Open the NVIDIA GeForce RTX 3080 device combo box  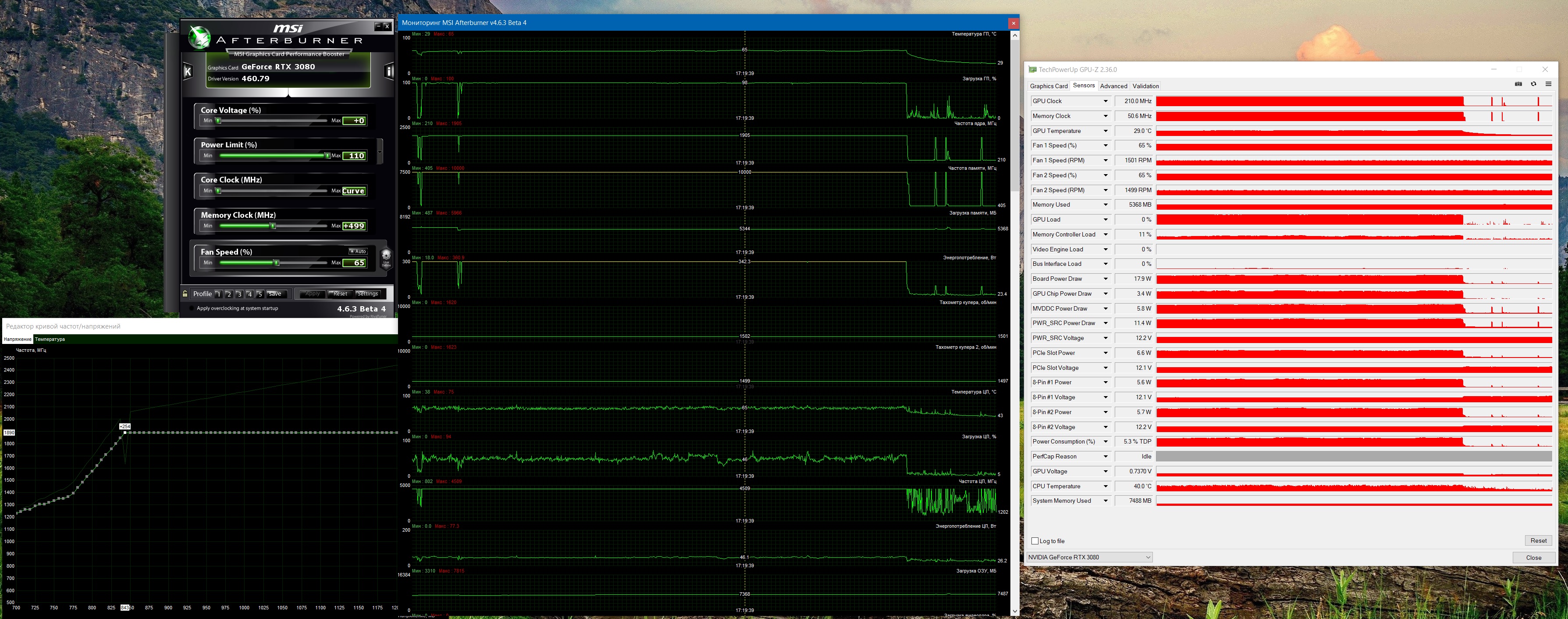point(1089,557)
